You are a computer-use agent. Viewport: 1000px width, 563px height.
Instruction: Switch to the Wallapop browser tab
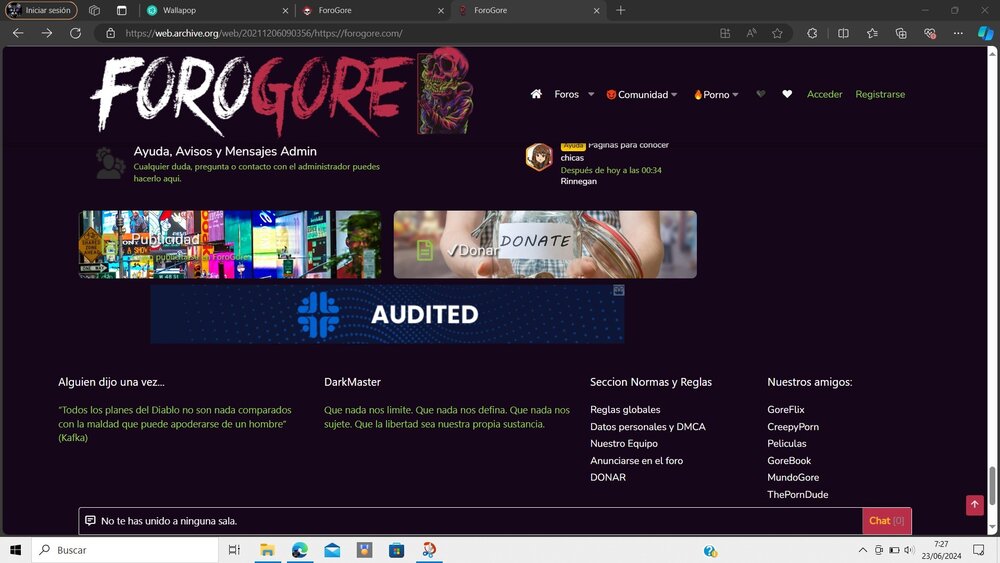pyautogui.click(x=217, y=10)
